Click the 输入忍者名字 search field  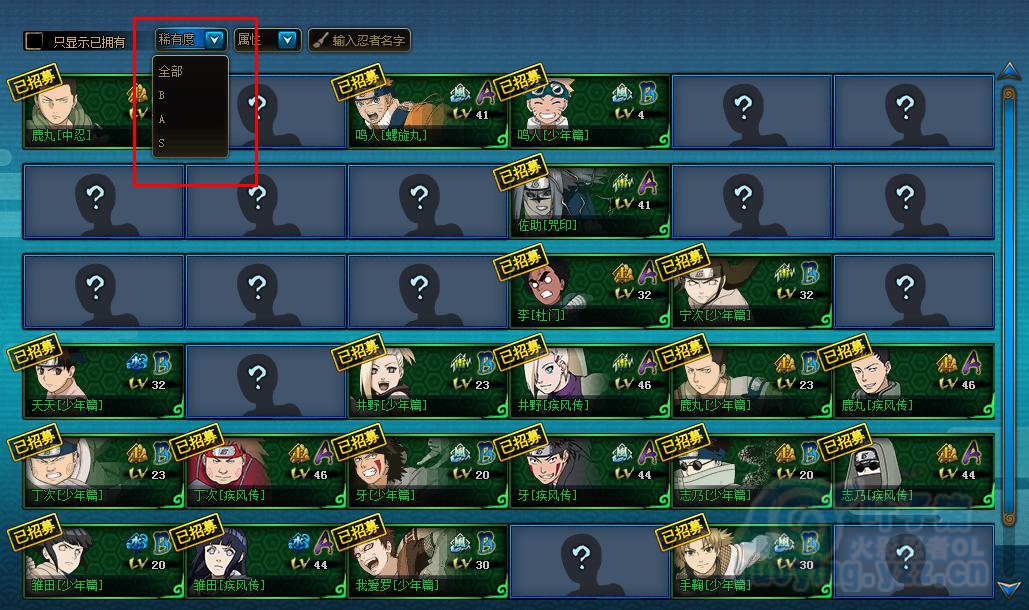click(x=360, y=40)
